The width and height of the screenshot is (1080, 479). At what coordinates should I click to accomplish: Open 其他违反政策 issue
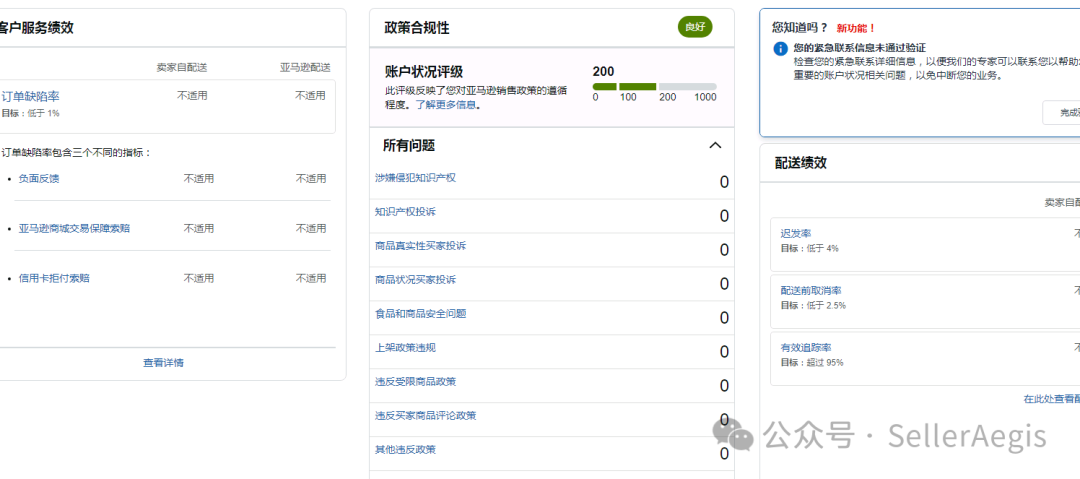tap(405, 449)
